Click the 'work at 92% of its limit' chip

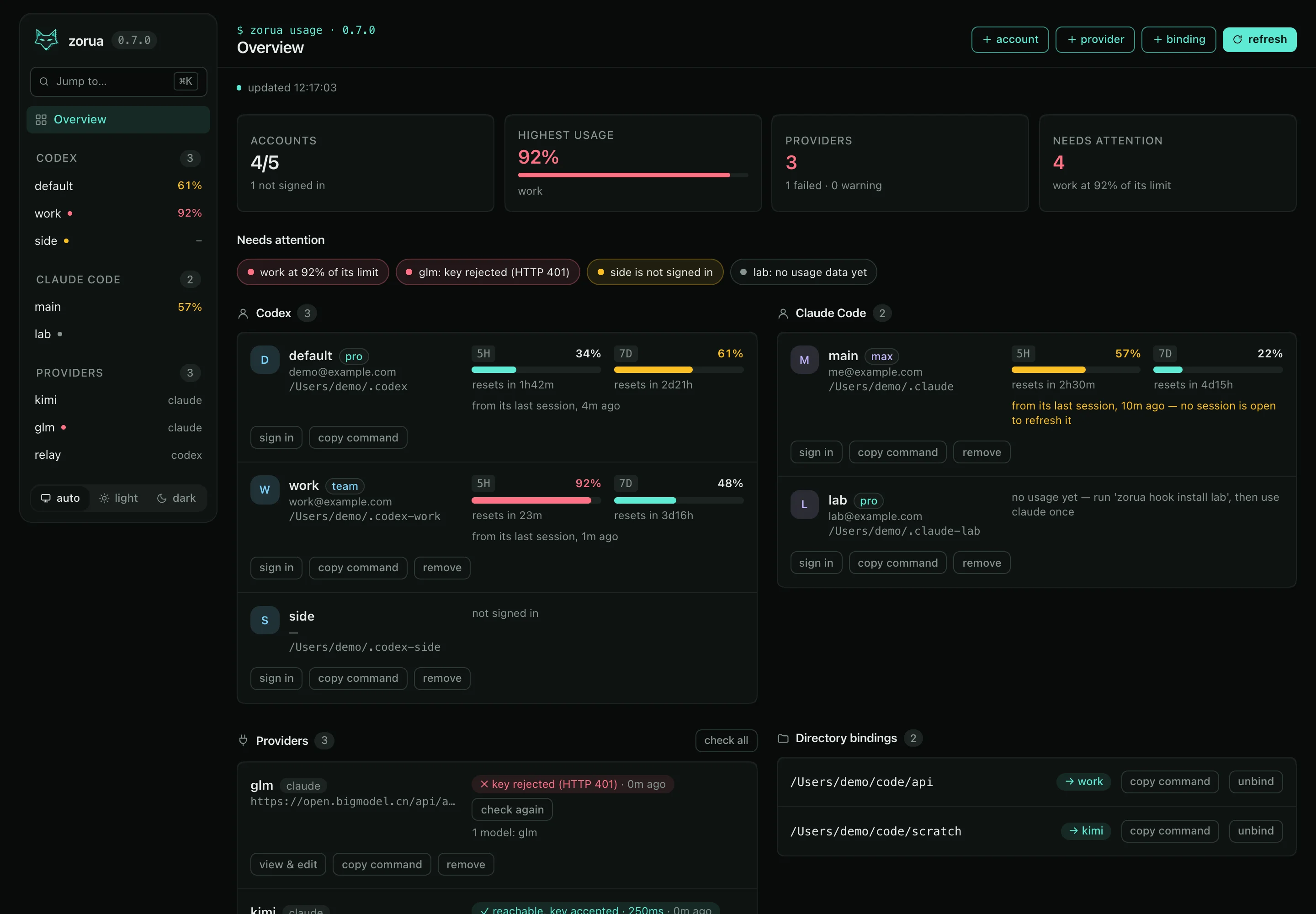[x=313, y=272]
